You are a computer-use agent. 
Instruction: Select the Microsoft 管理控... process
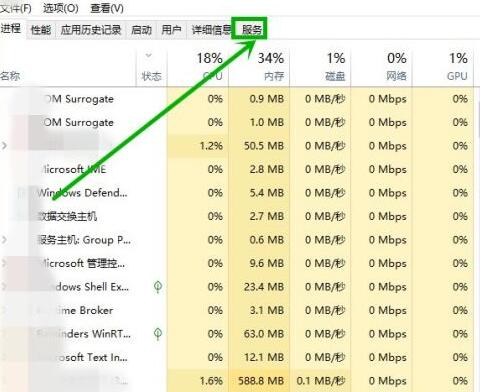[83, 263]
